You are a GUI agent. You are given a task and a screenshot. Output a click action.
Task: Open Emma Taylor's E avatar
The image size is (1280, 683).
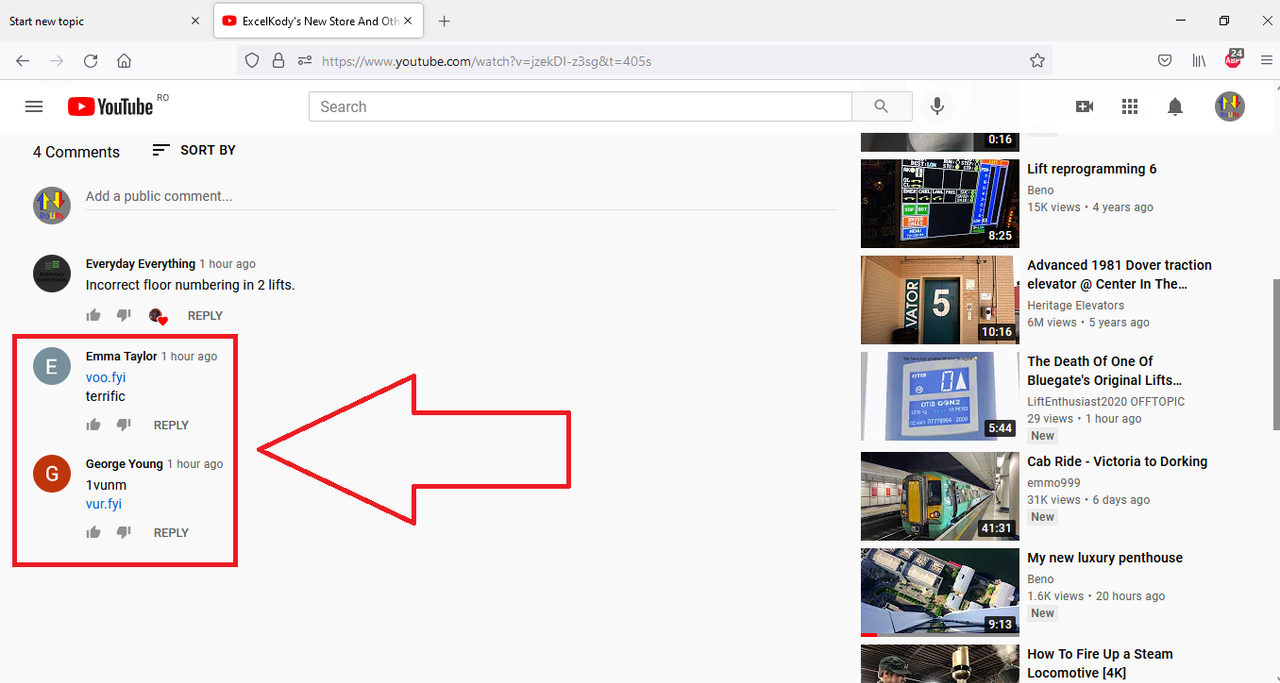[52, 366]
